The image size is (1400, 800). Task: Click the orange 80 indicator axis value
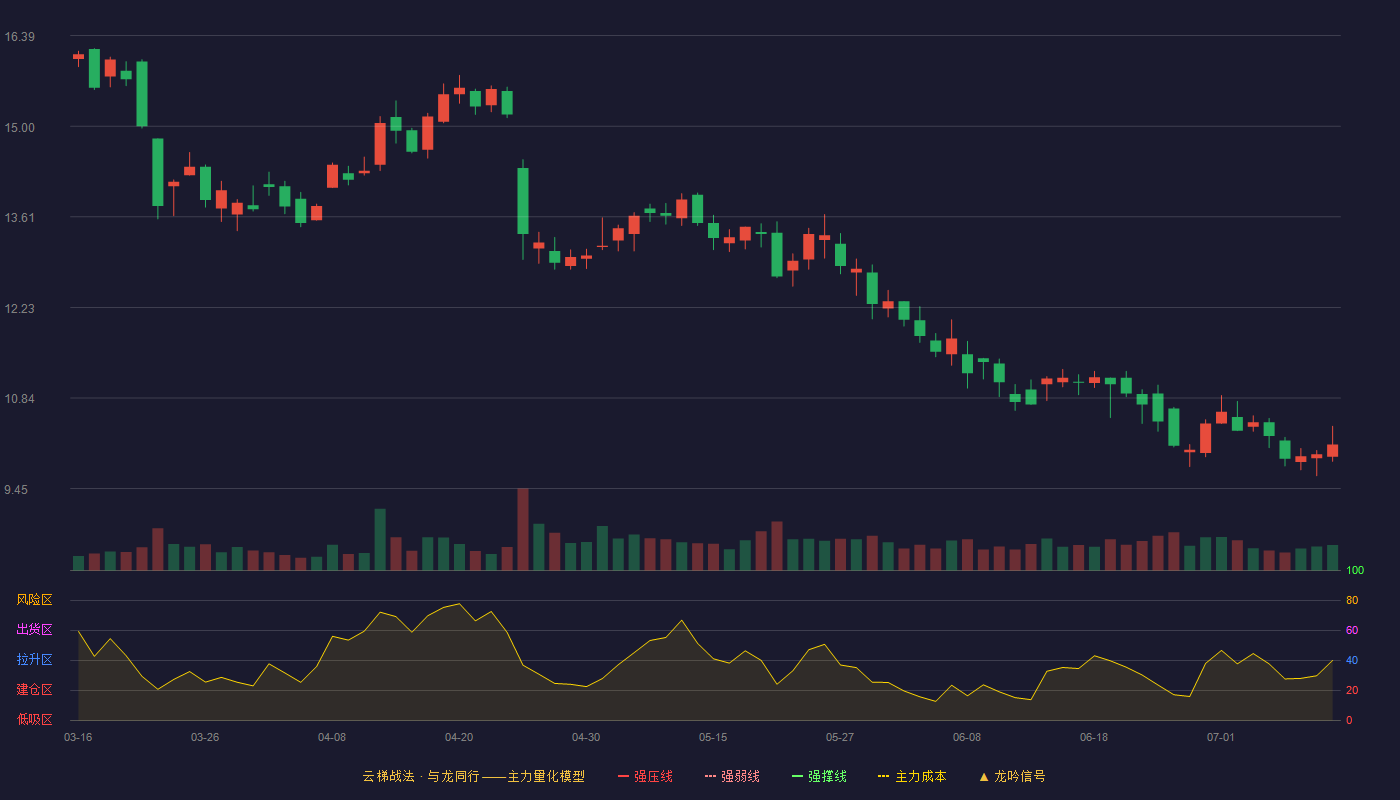pyautogui.click(x=1352, y=600)
